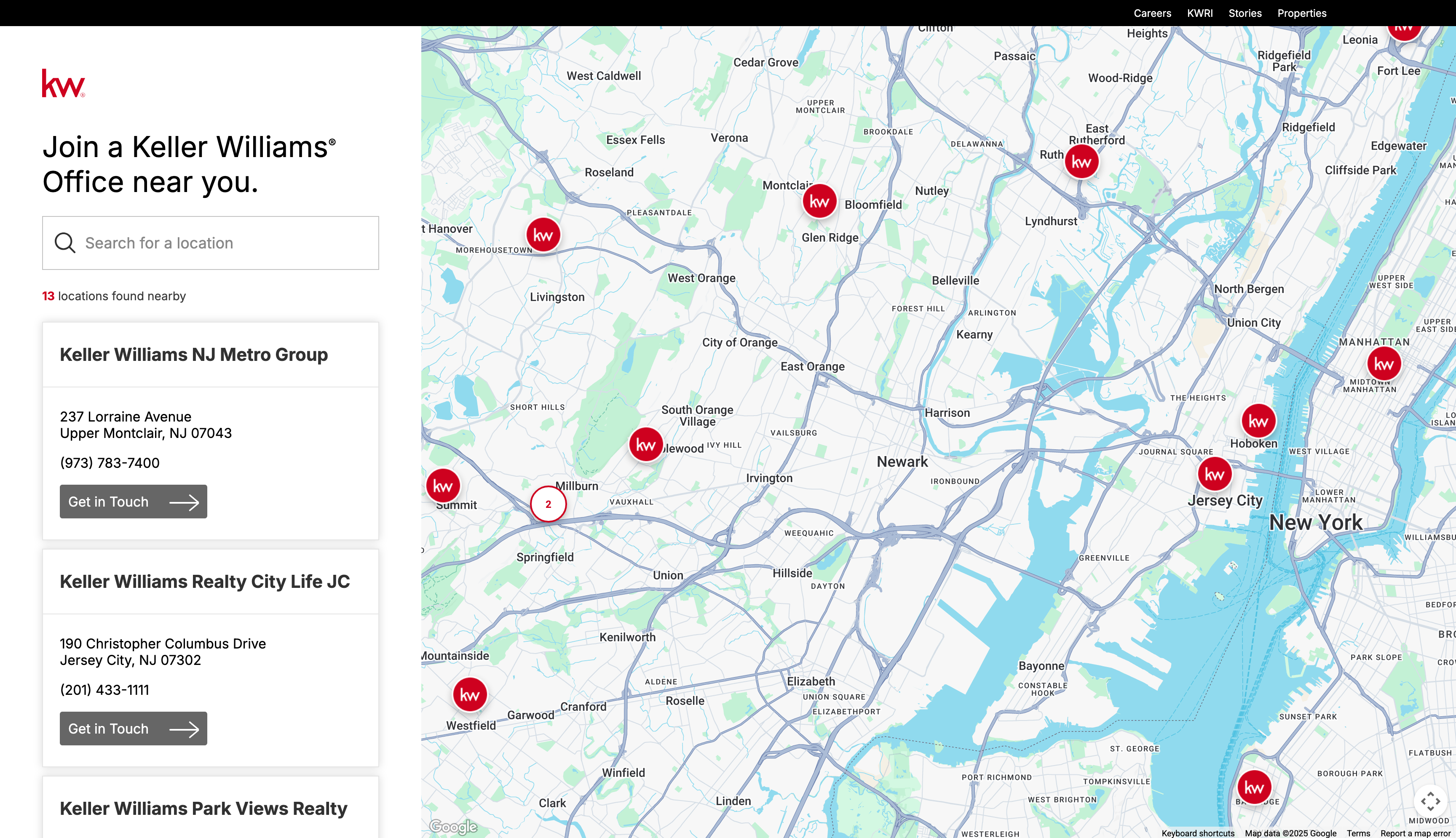Click address 190 Christopher Columbus Drive
Image resolution: width=1456 pixels, height=838 pixels.
pyautogui.click(x=163, y=643)
